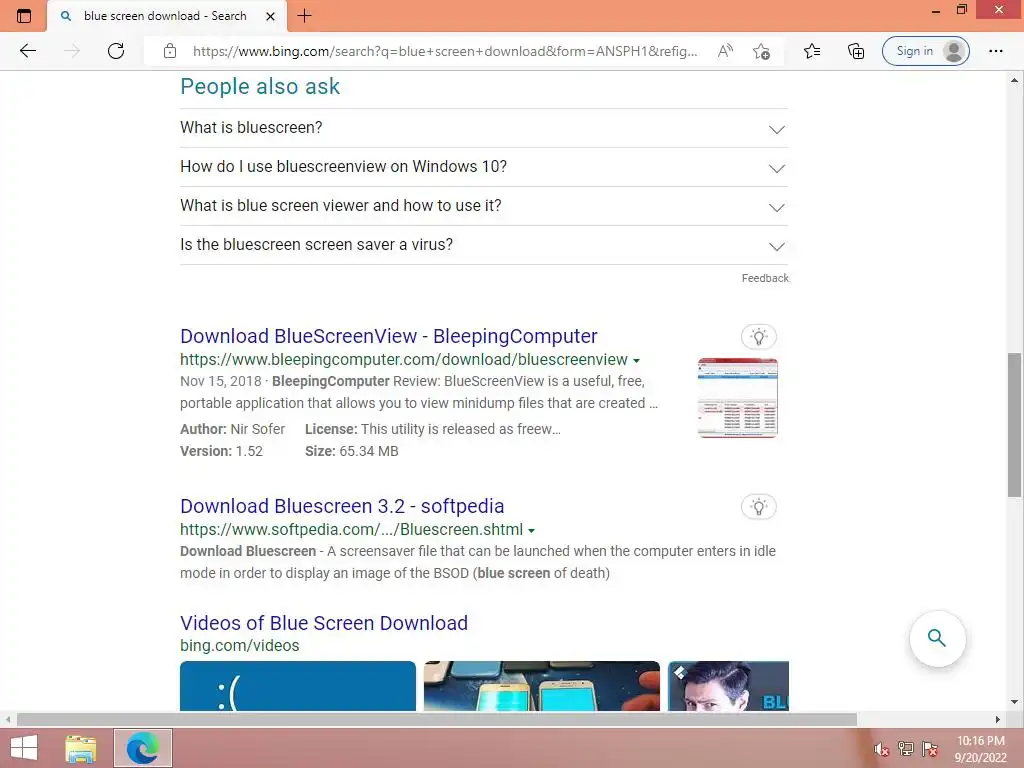Click the vertical scrollbar thumb
Screen dimensions: 1024x768
point(1014,425)
